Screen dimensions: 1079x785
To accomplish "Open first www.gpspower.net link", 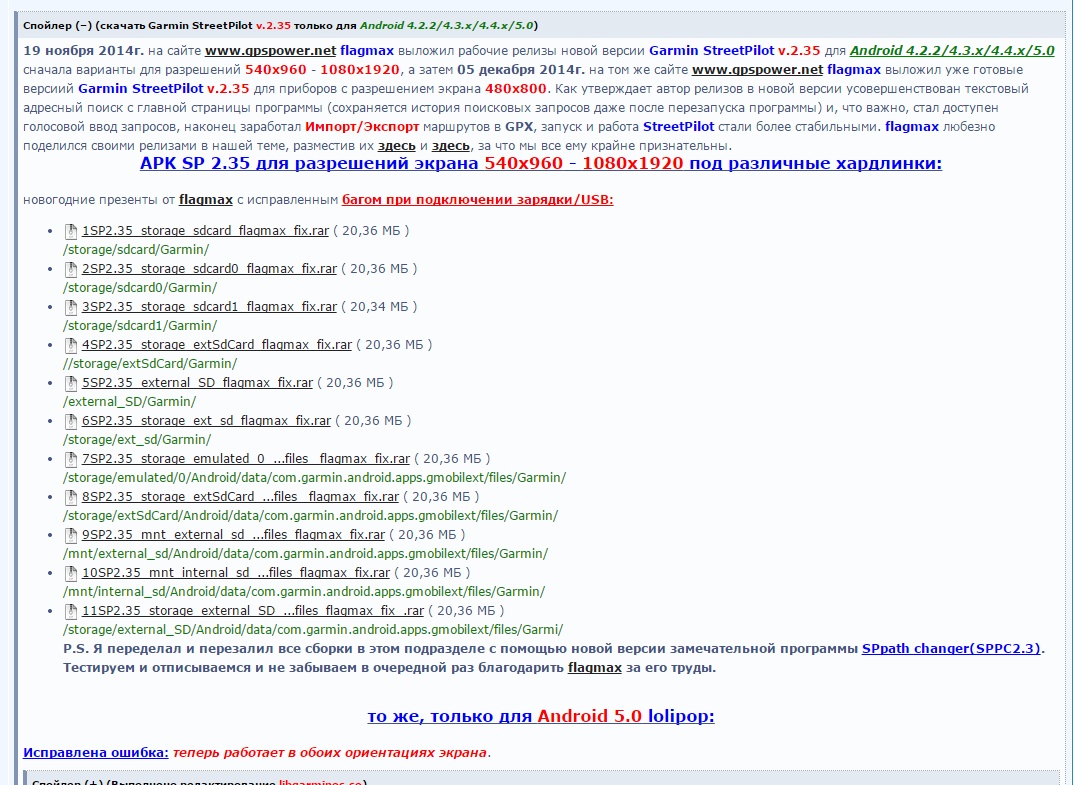I will click(270, 50).
